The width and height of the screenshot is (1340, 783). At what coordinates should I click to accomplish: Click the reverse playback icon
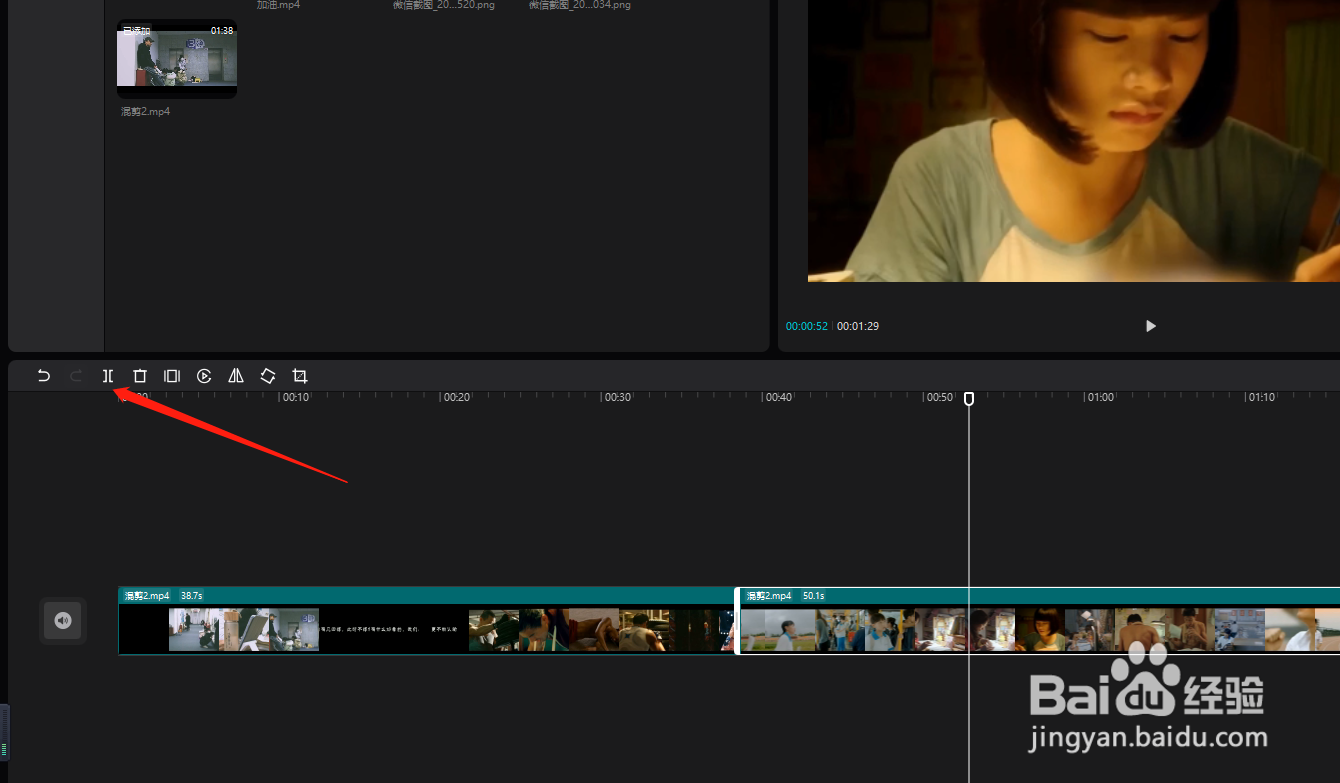204,376
